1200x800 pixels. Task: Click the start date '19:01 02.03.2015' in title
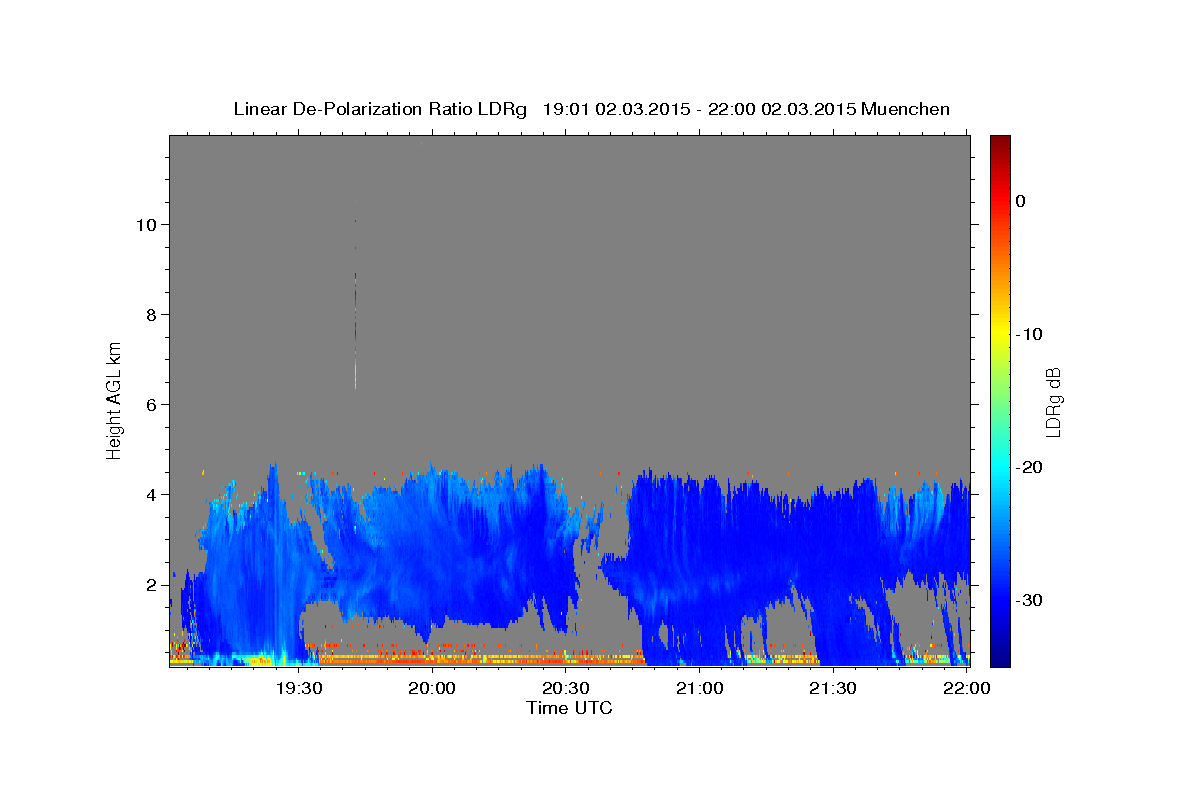[x=616, y=109]
